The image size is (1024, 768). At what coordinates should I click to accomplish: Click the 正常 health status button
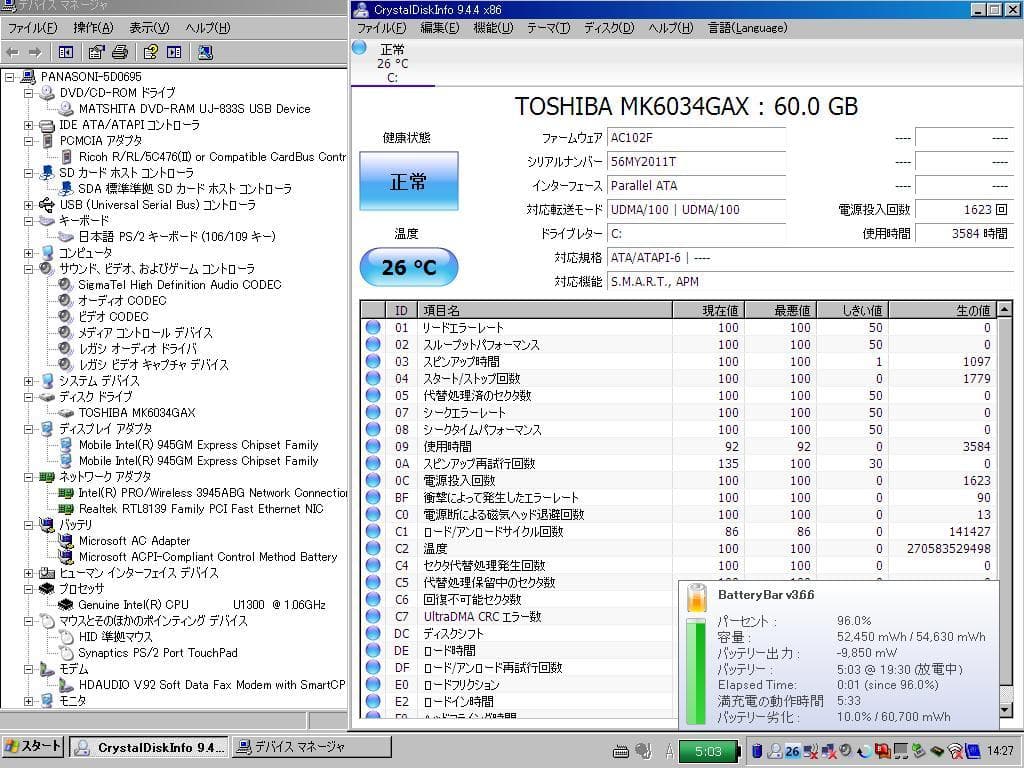click(x=409, y=182)
